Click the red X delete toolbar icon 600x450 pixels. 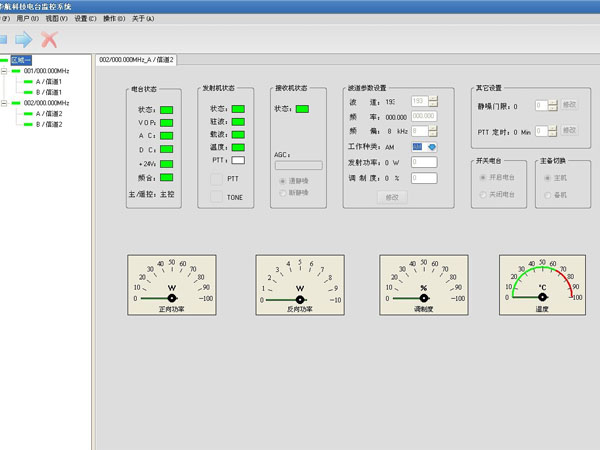(x=49, y=39)
